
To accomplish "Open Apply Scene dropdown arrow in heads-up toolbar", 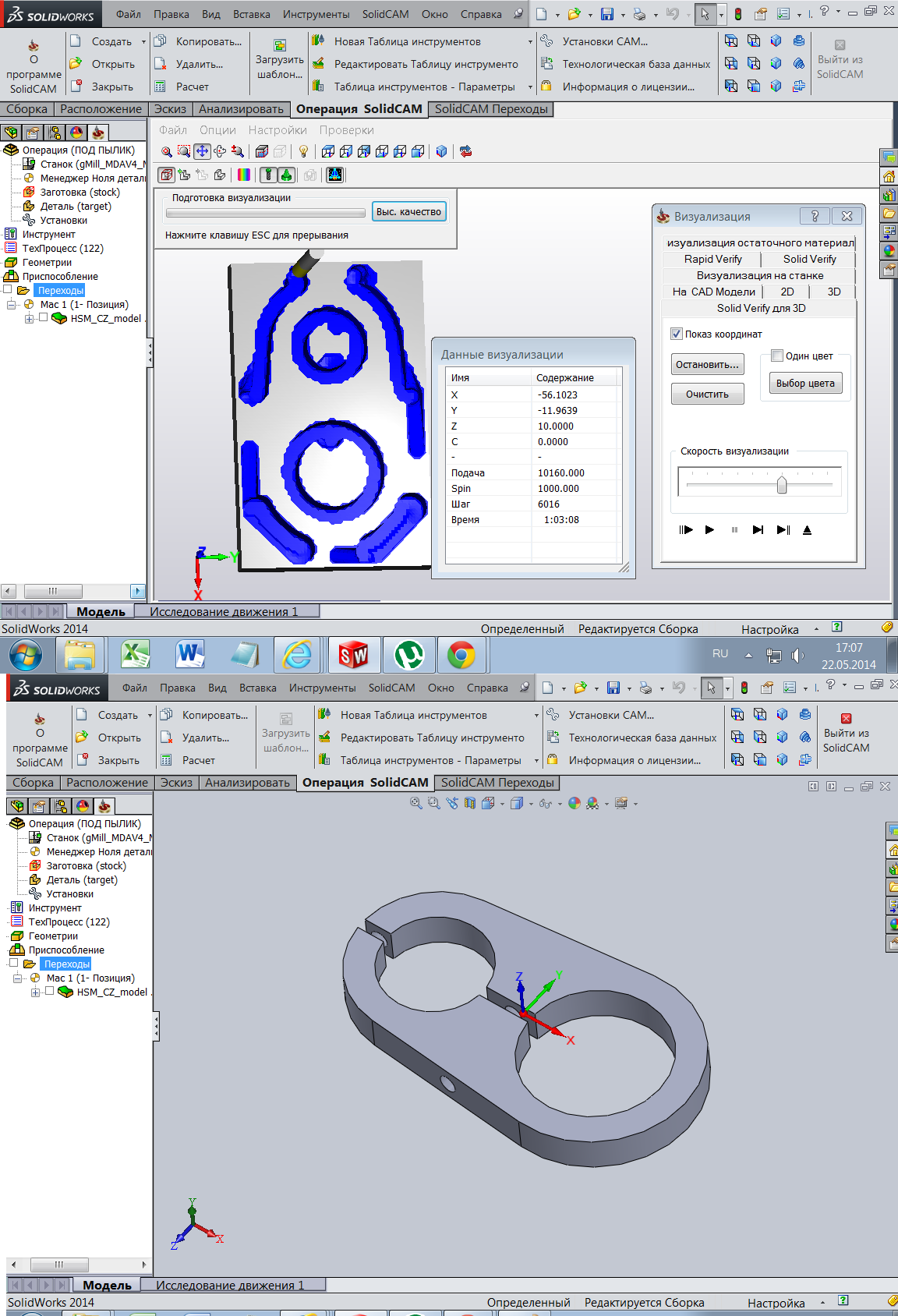I will click(x=606, y=804).
